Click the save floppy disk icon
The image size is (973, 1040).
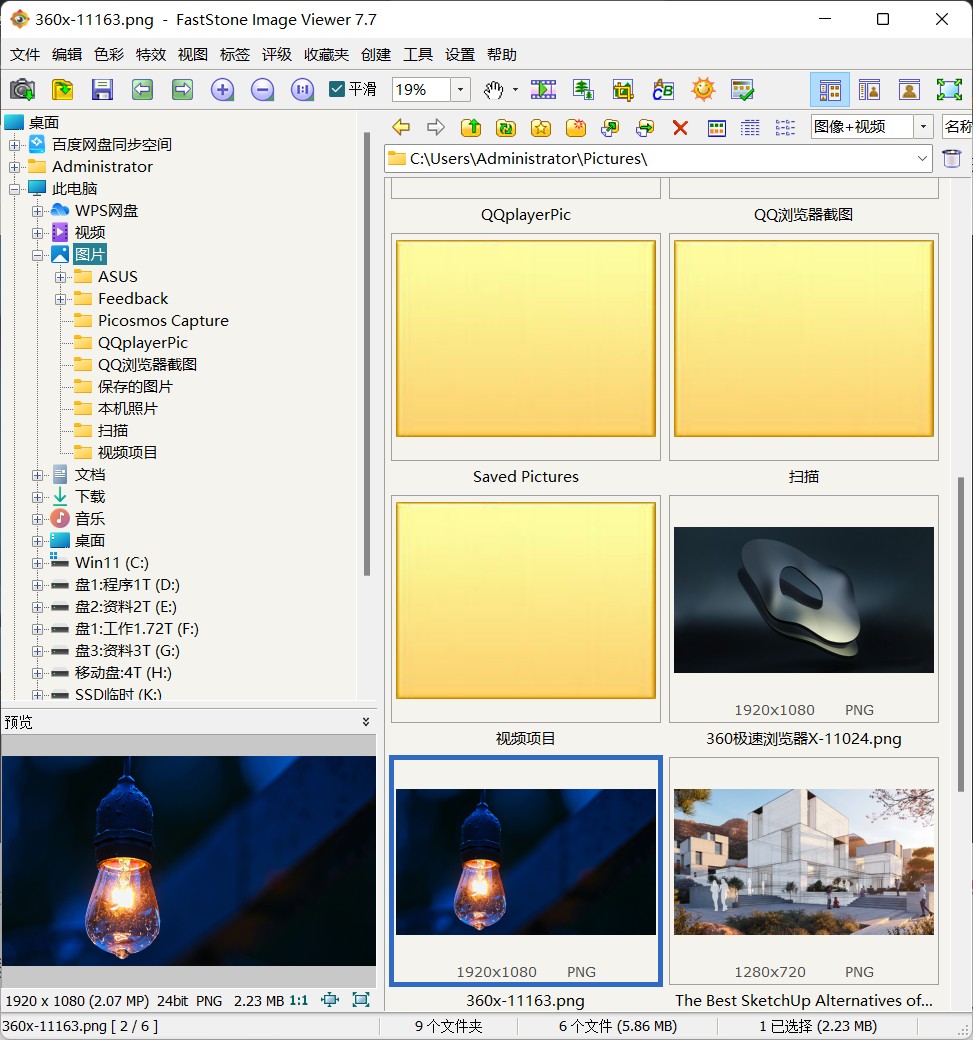tap(102, 90)
